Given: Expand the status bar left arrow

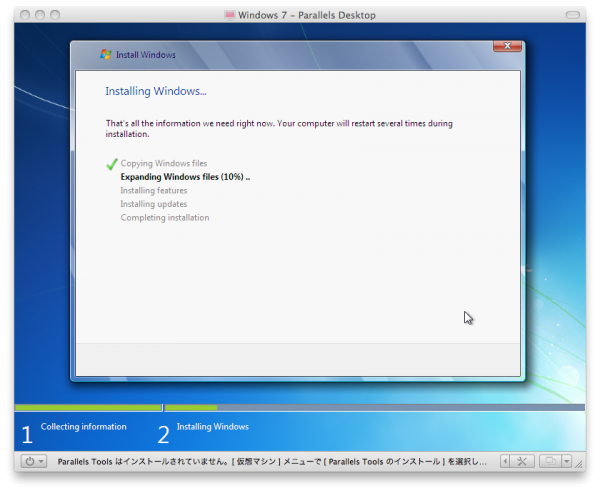Looking at the screenshot, I should coord(505,461).
